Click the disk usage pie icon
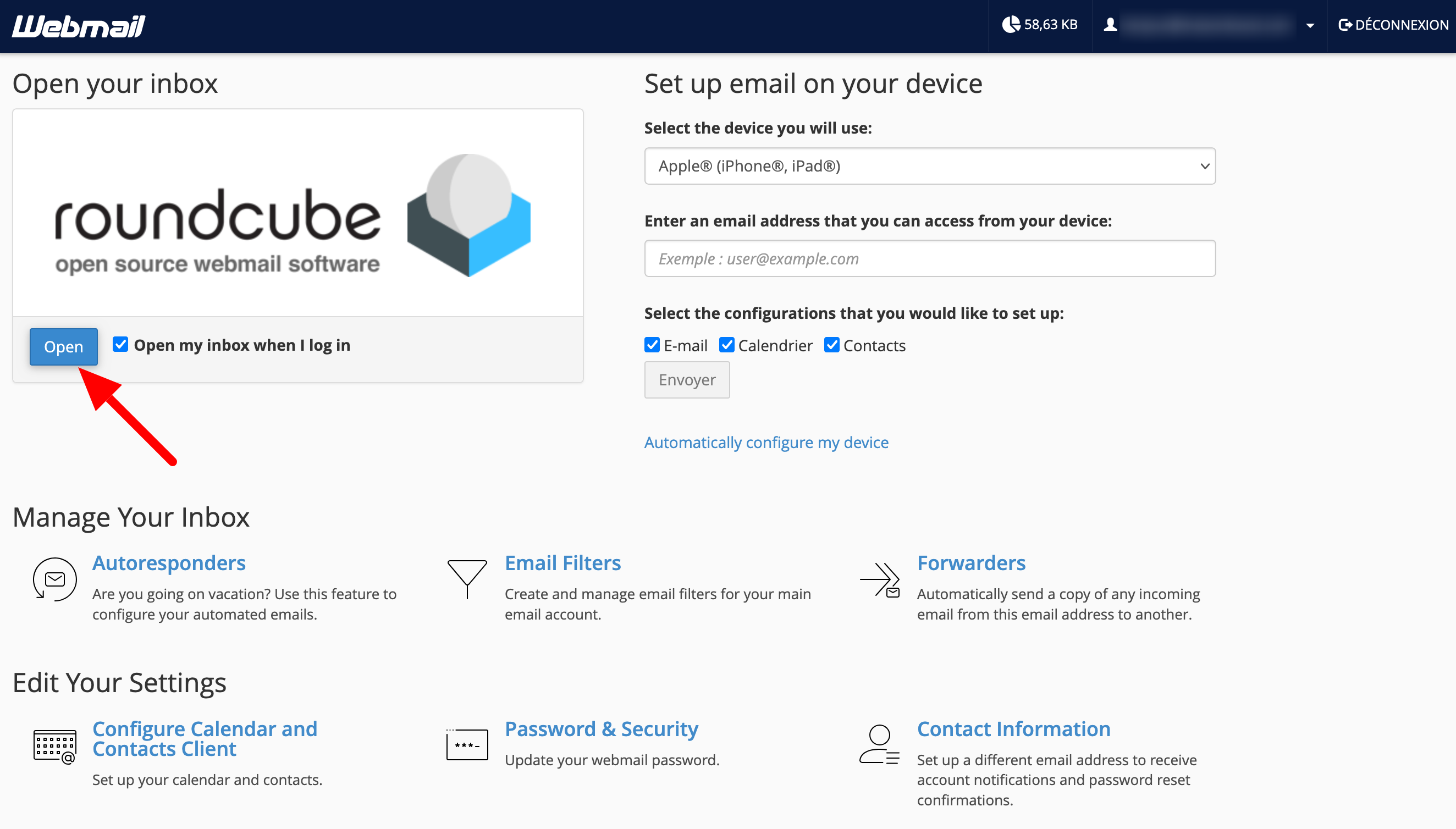 1011,25
